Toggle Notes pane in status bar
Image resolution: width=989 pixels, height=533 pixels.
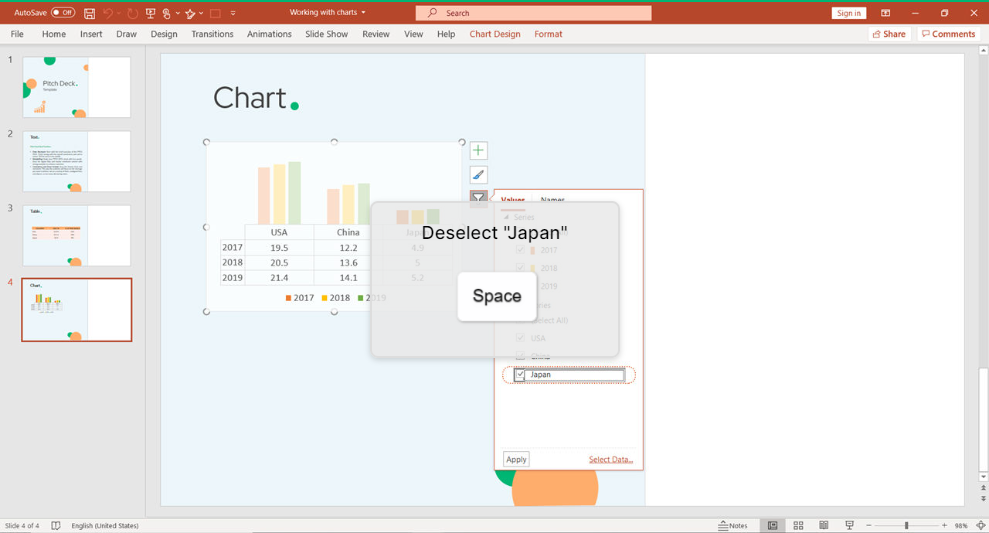(733, 525)
